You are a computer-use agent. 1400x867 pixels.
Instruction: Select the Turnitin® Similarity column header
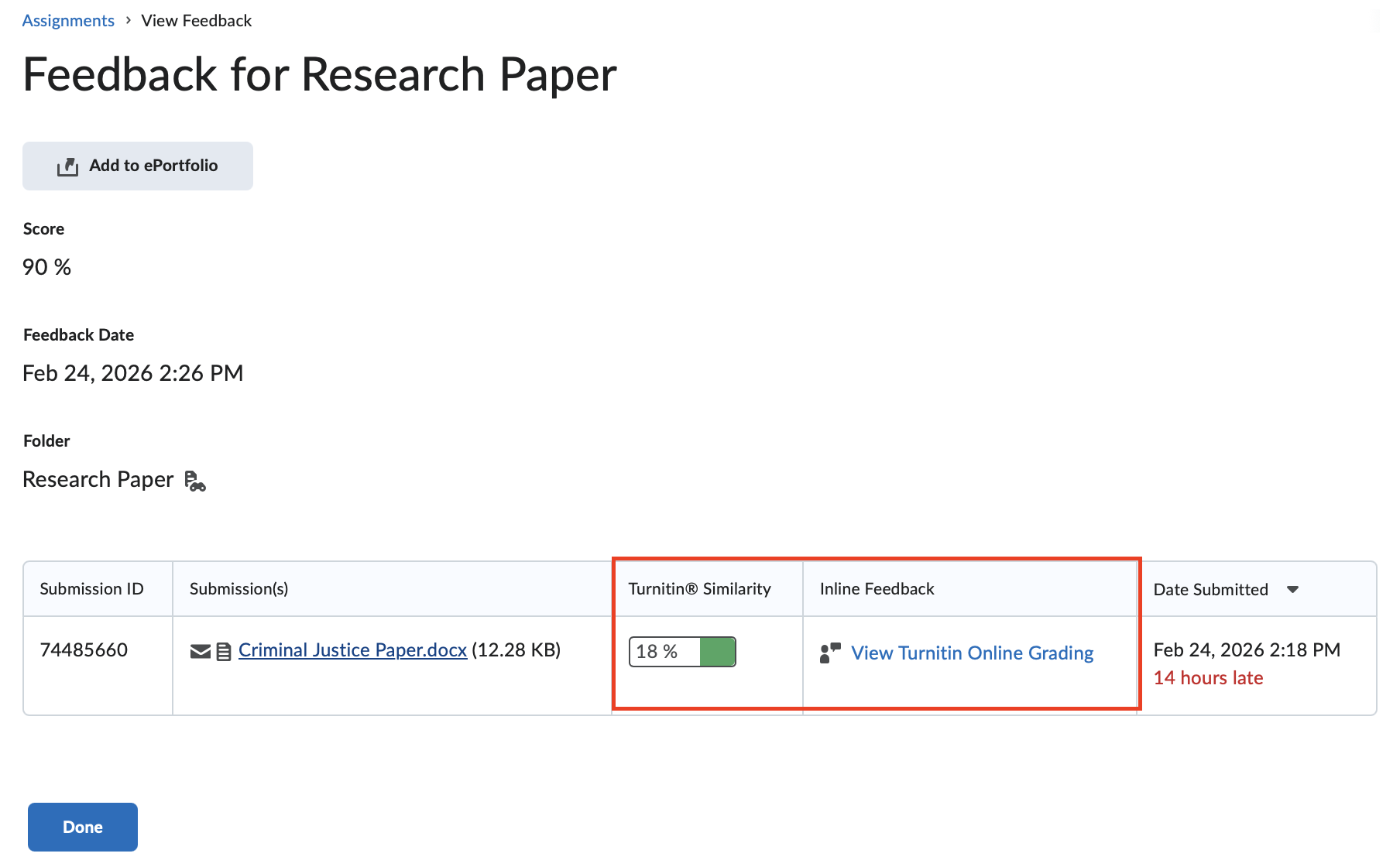click(699, 589)
